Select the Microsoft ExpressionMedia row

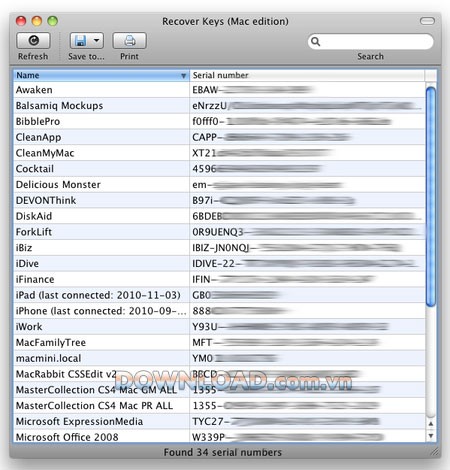pyautogui.click(x=219, y=421)
